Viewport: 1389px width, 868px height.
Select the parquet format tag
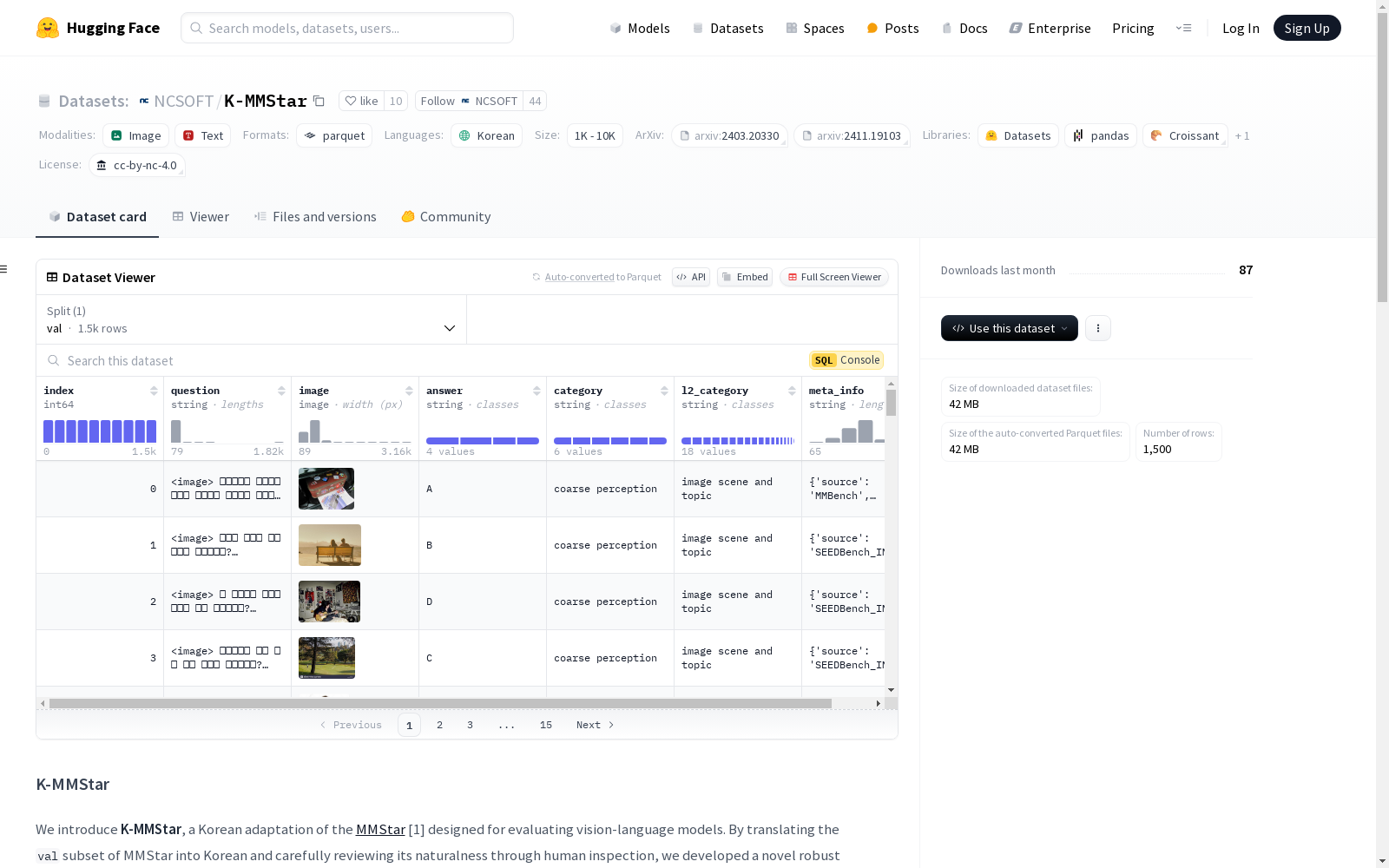[x=334, y=135]
